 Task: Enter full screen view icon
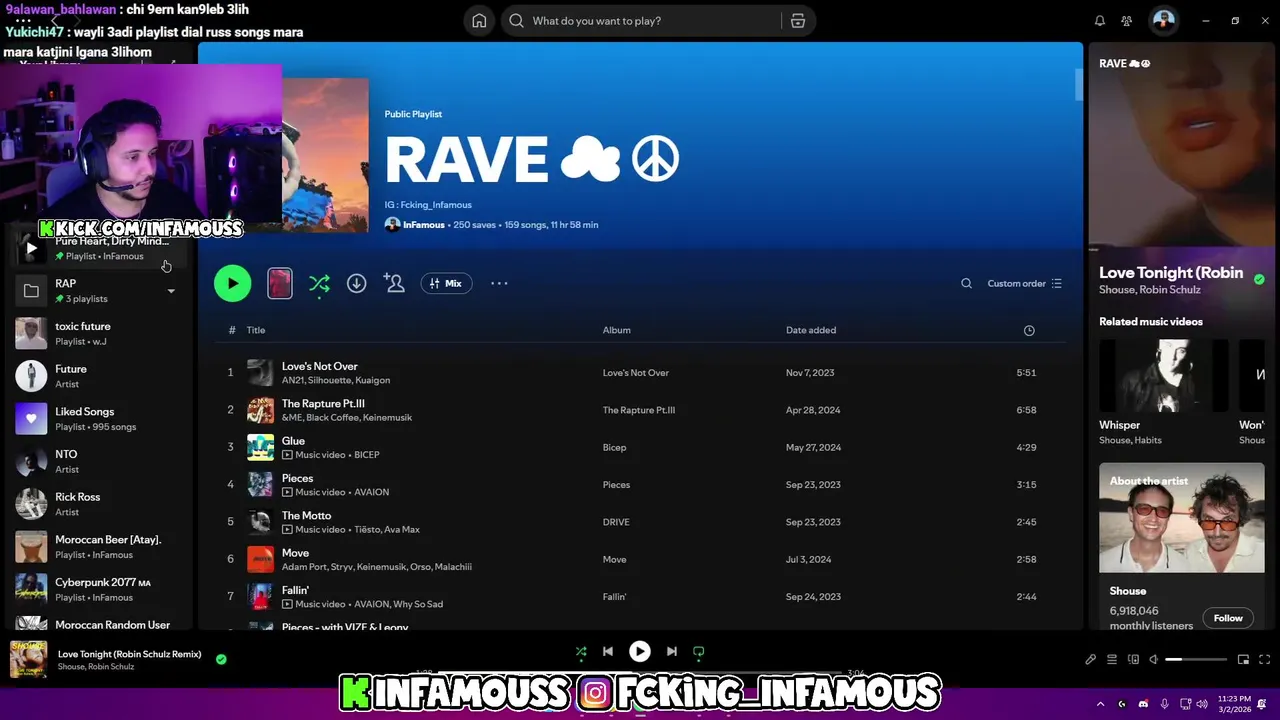click(x=1264, y=659)
